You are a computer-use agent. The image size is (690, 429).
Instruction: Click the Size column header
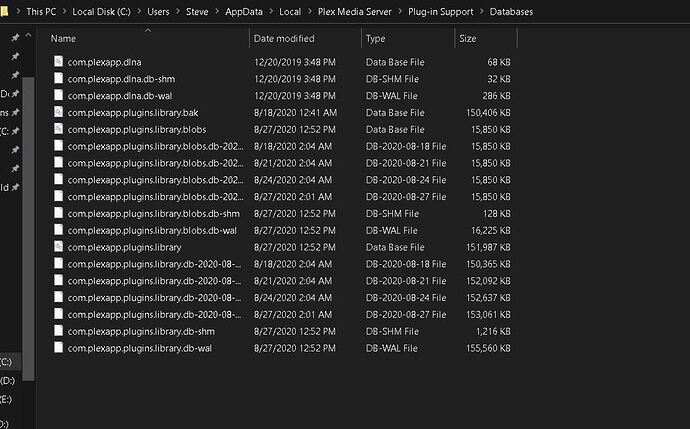467,38
